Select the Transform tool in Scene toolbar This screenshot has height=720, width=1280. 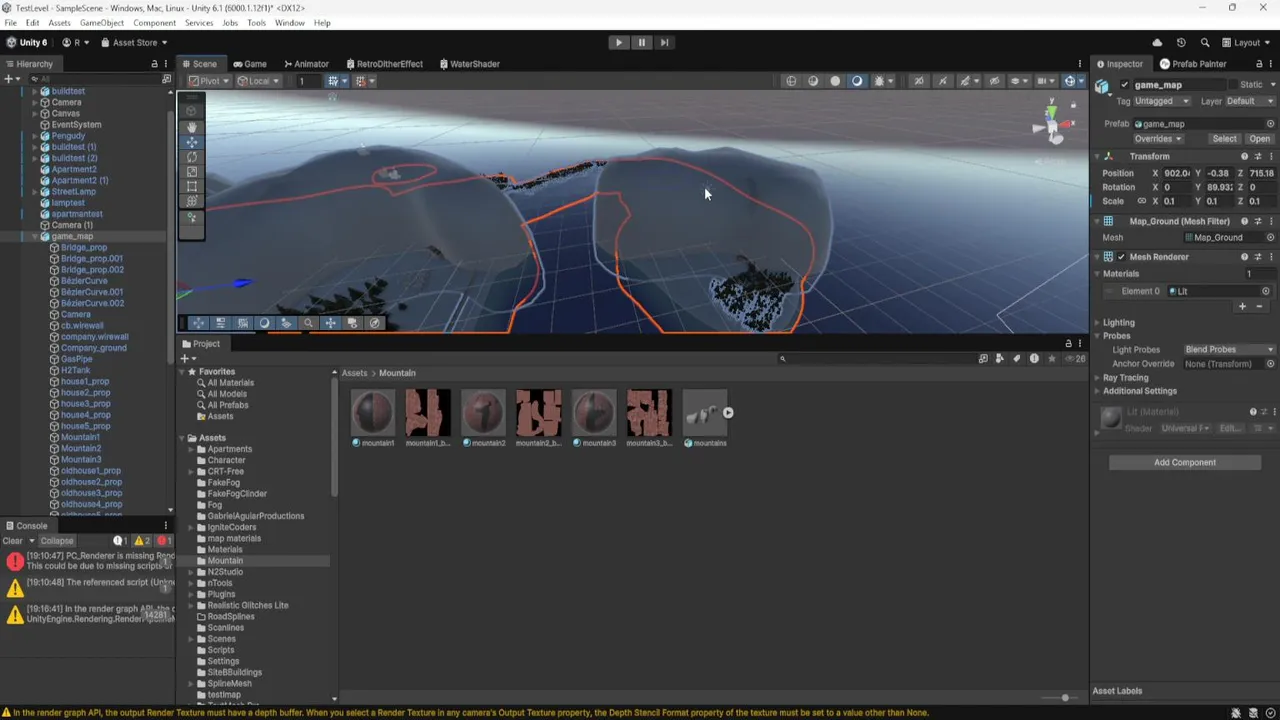[192, 201]
